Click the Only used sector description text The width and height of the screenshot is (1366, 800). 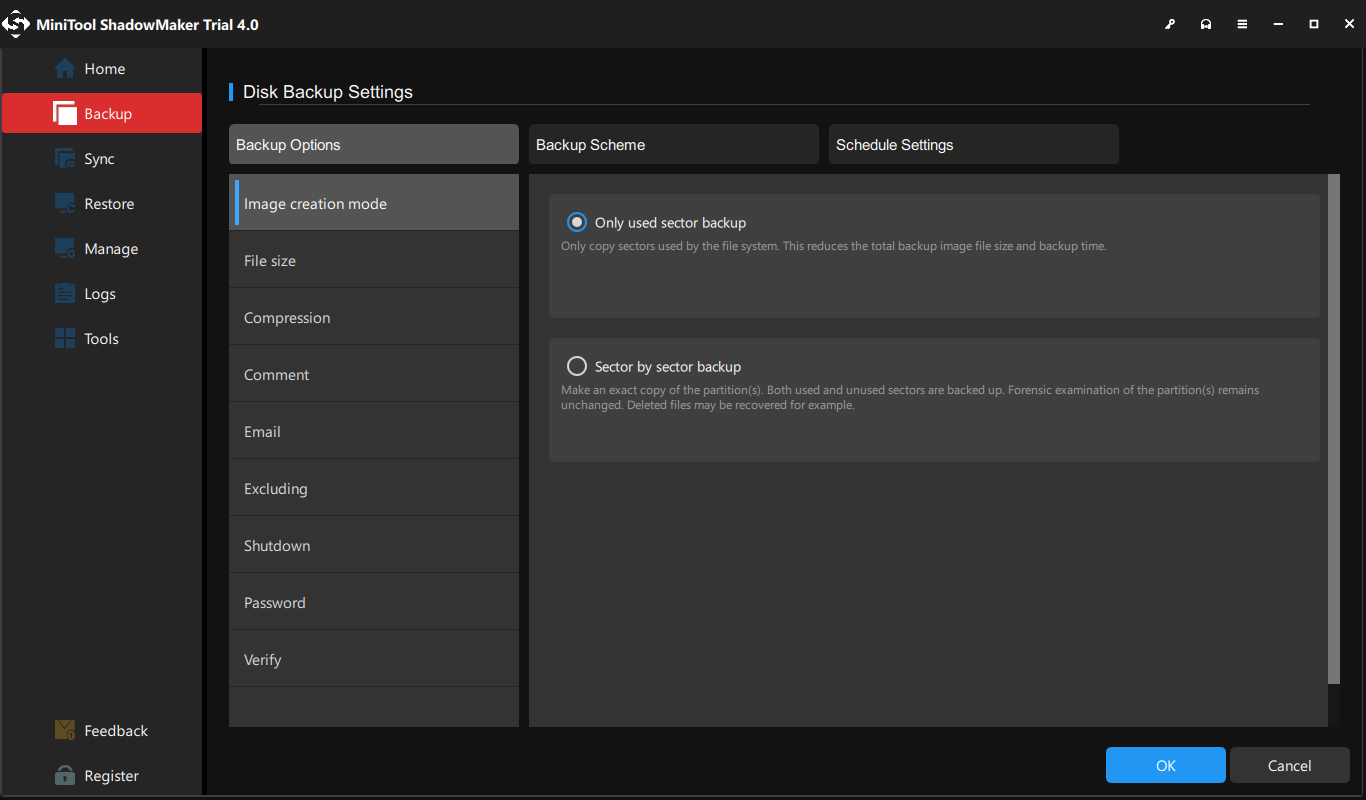[x=834, y=246]
